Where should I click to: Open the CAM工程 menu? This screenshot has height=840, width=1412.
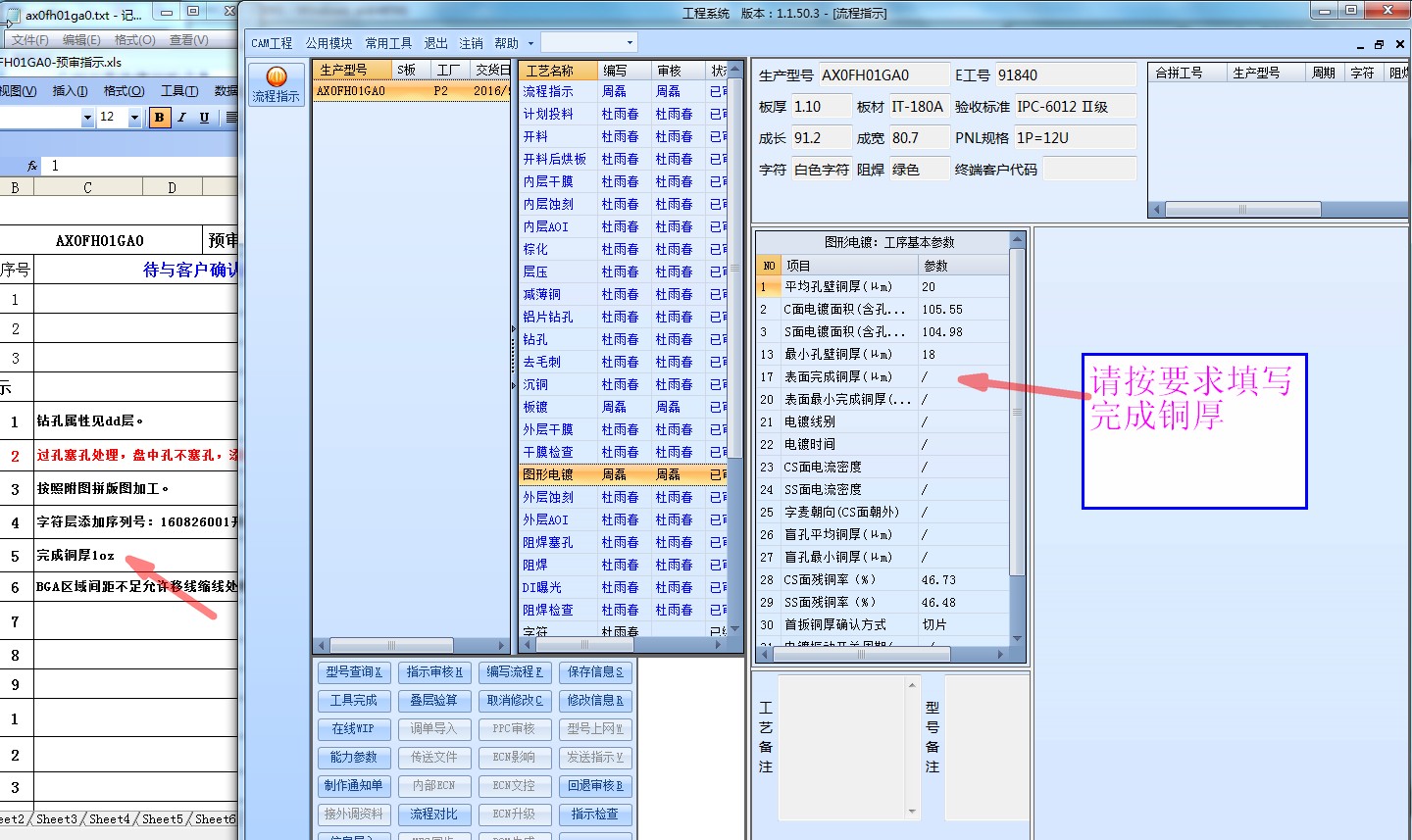click(x=272, y=43)
